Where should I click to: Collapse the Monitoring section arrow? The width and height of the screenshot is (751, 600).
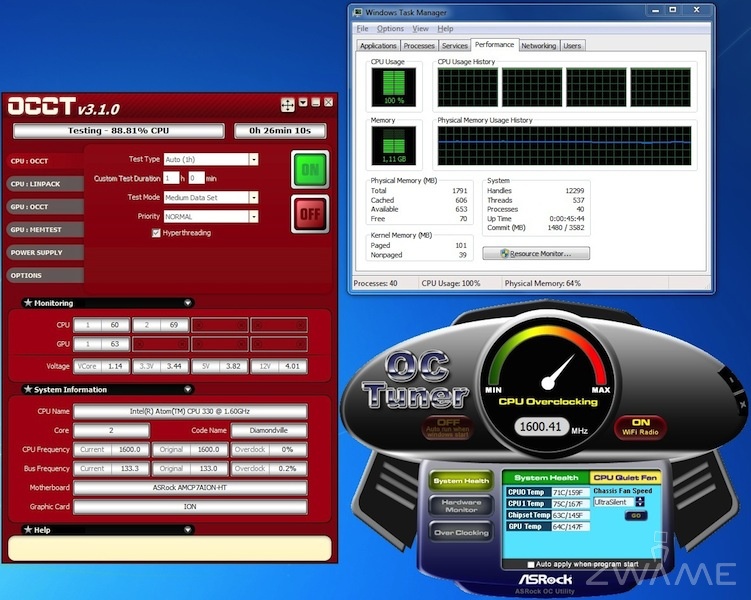coord(188,303)
